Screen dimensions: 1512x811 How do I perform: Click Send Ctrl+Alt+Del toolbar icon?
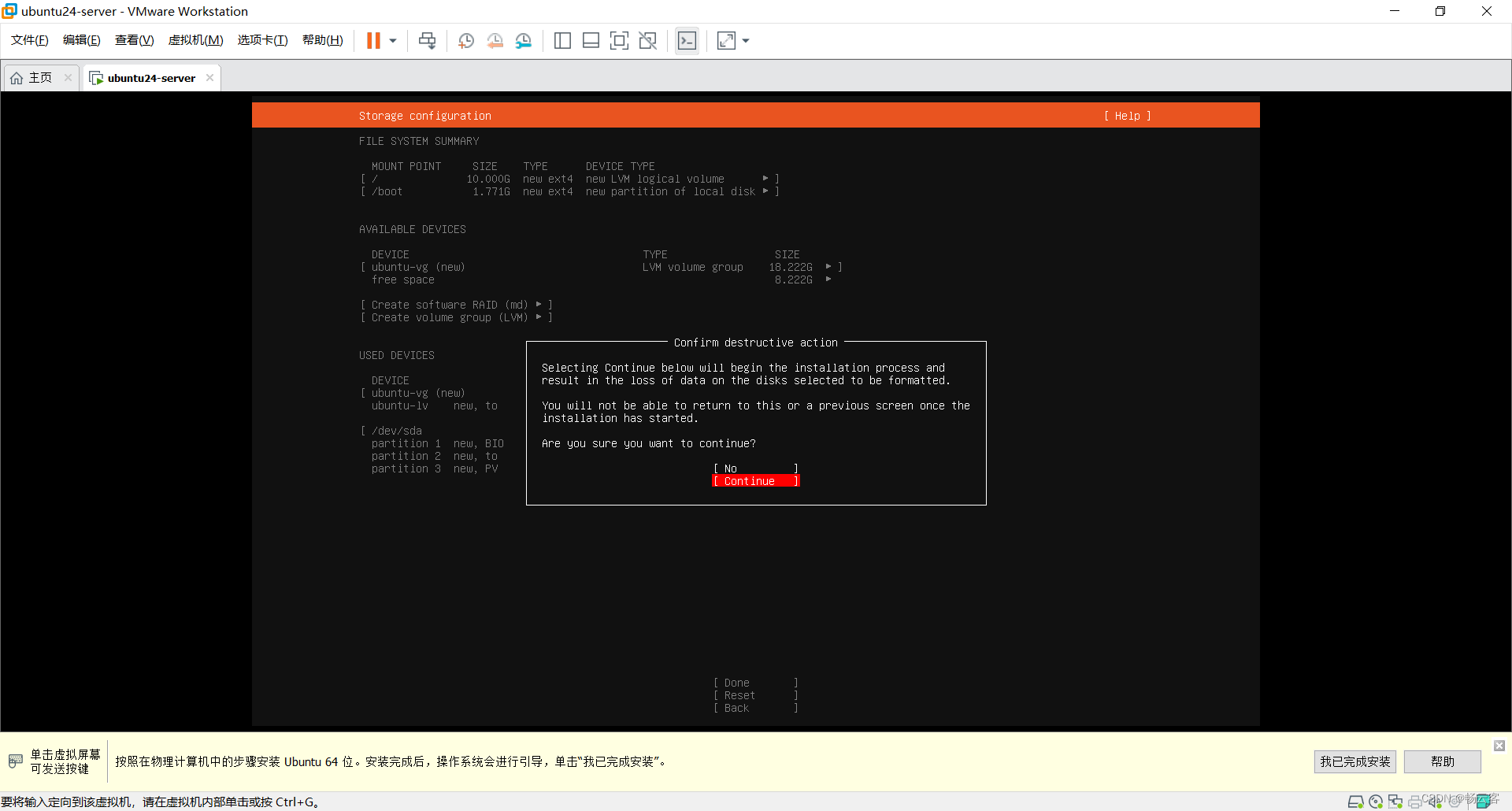(x=427, y=41)
